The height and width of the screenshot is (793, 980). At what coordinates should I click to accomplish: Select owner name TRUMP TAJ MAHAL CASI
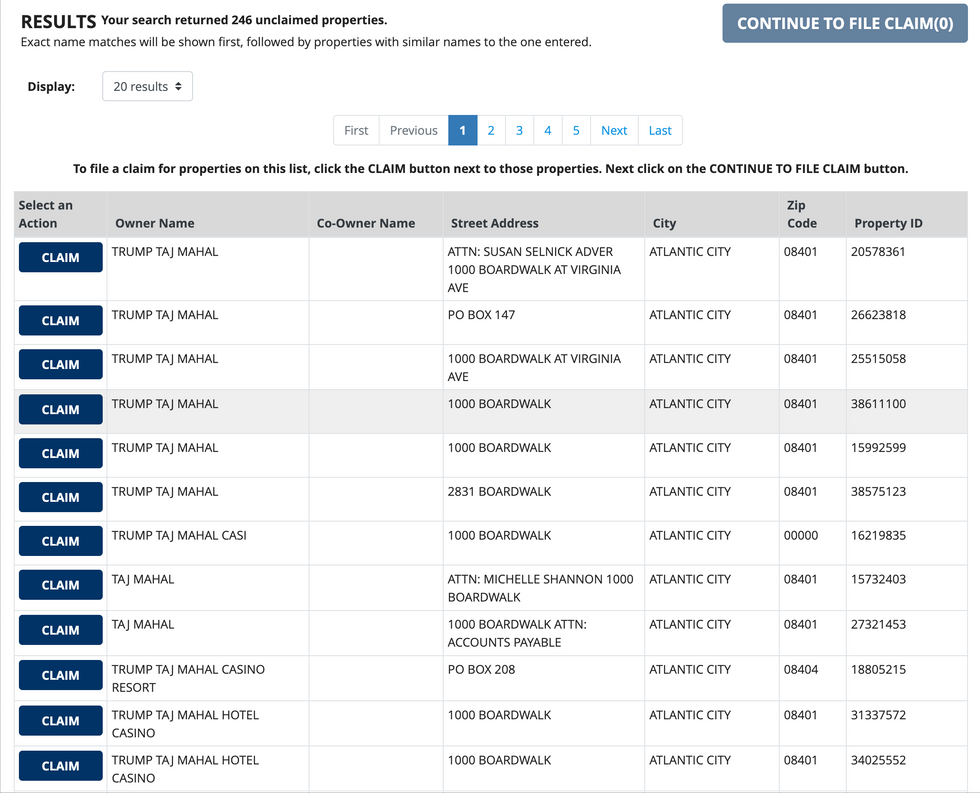tap(179, 536)
